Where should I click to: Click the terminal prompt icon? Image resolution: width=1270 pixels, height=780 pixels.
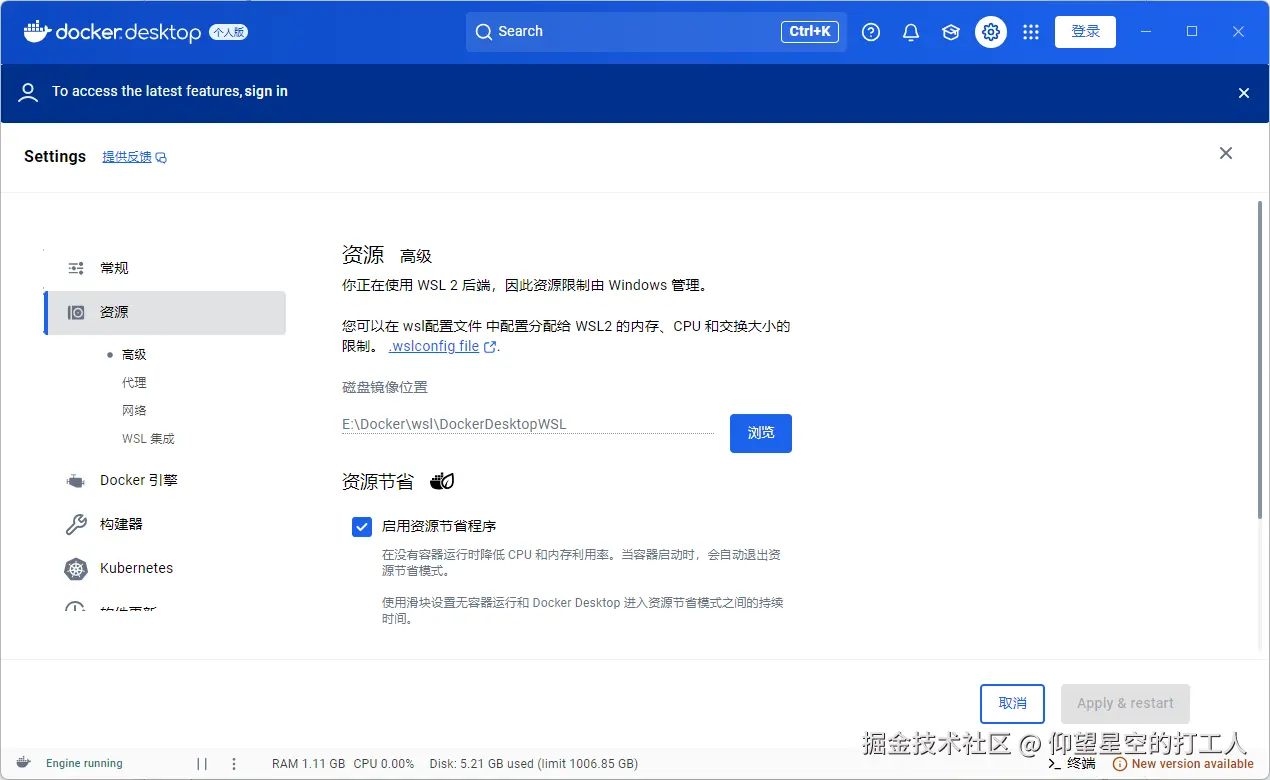pos(1054,764)
